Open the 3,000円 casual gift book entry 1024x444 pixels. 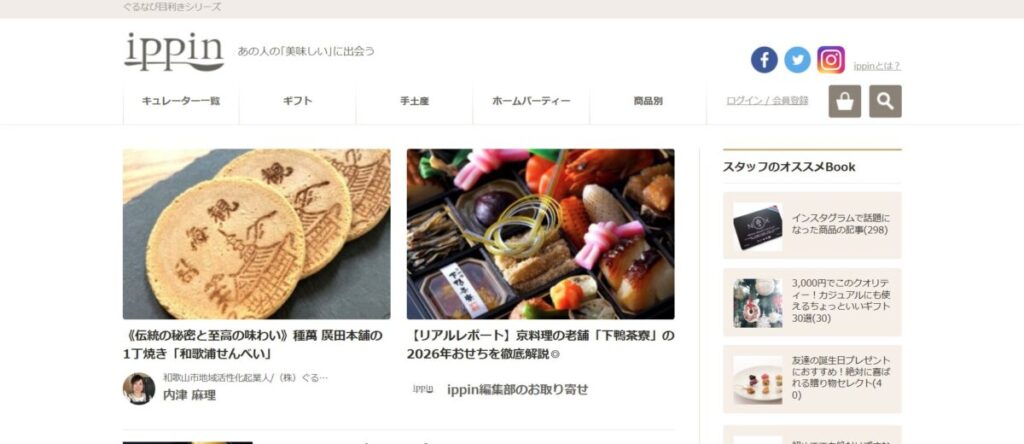click(x=812, y=302)
